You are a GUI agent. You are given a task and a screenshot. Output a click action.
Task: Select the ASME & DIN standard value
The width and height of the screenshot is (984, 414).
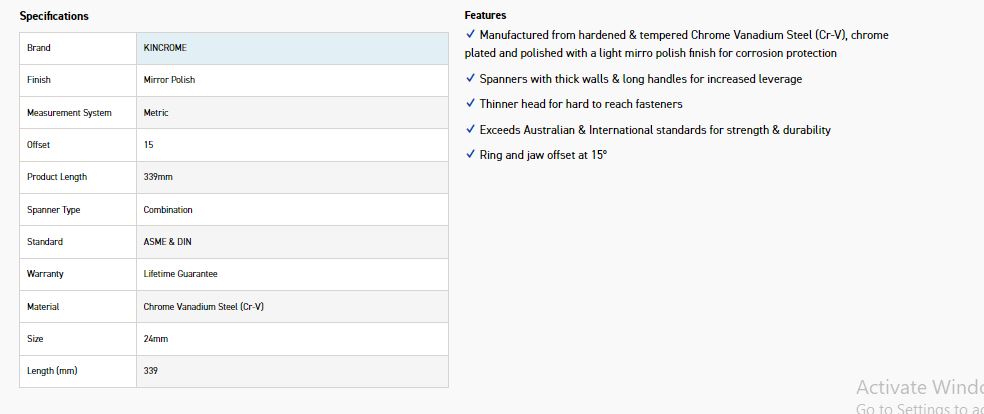point(168,242)
